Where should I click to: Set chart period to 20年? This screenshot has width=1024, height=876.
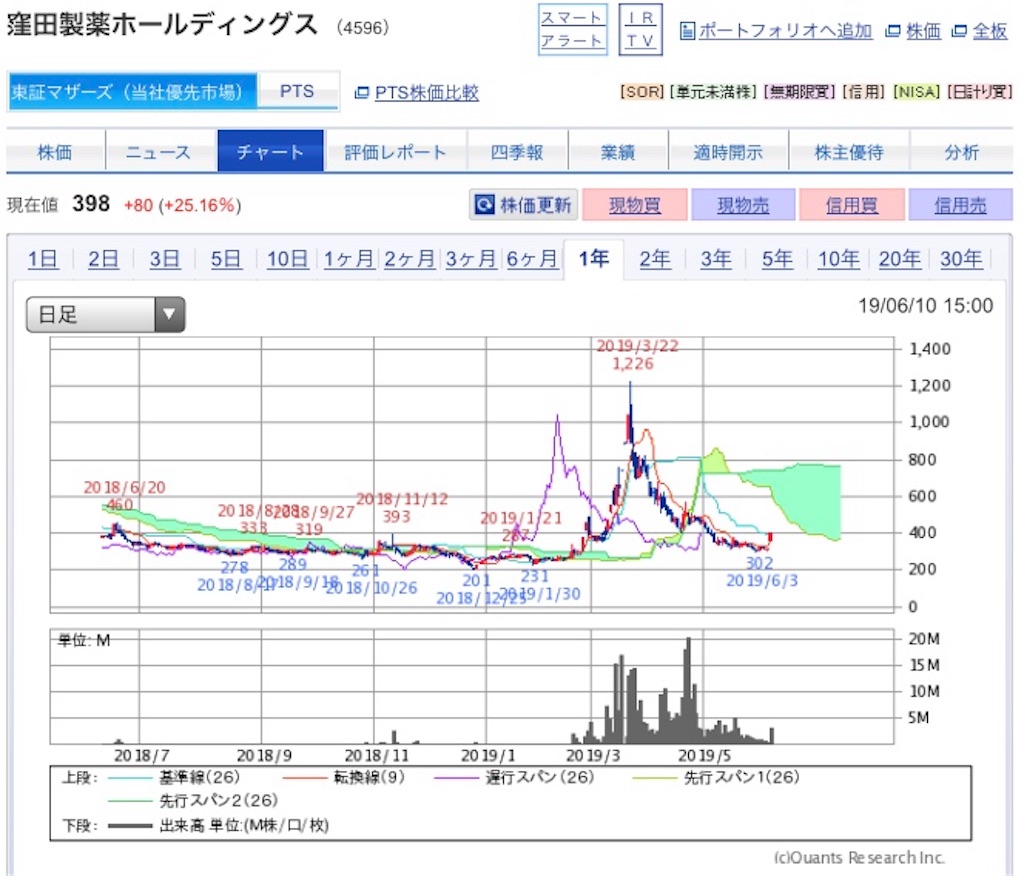click(x=900, y=259)
